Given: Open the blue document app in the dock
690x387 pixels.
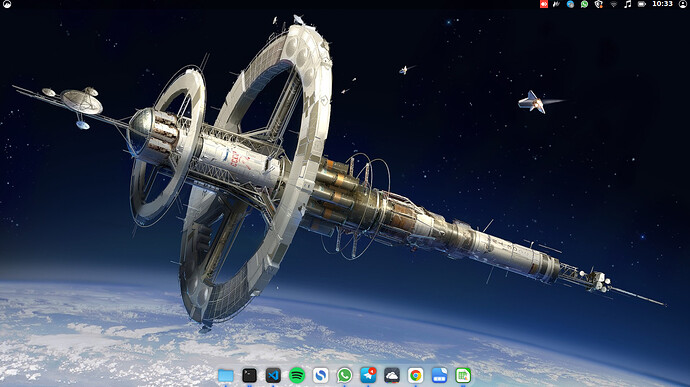Looking at the screenshot, I should (x=439, y=376).
